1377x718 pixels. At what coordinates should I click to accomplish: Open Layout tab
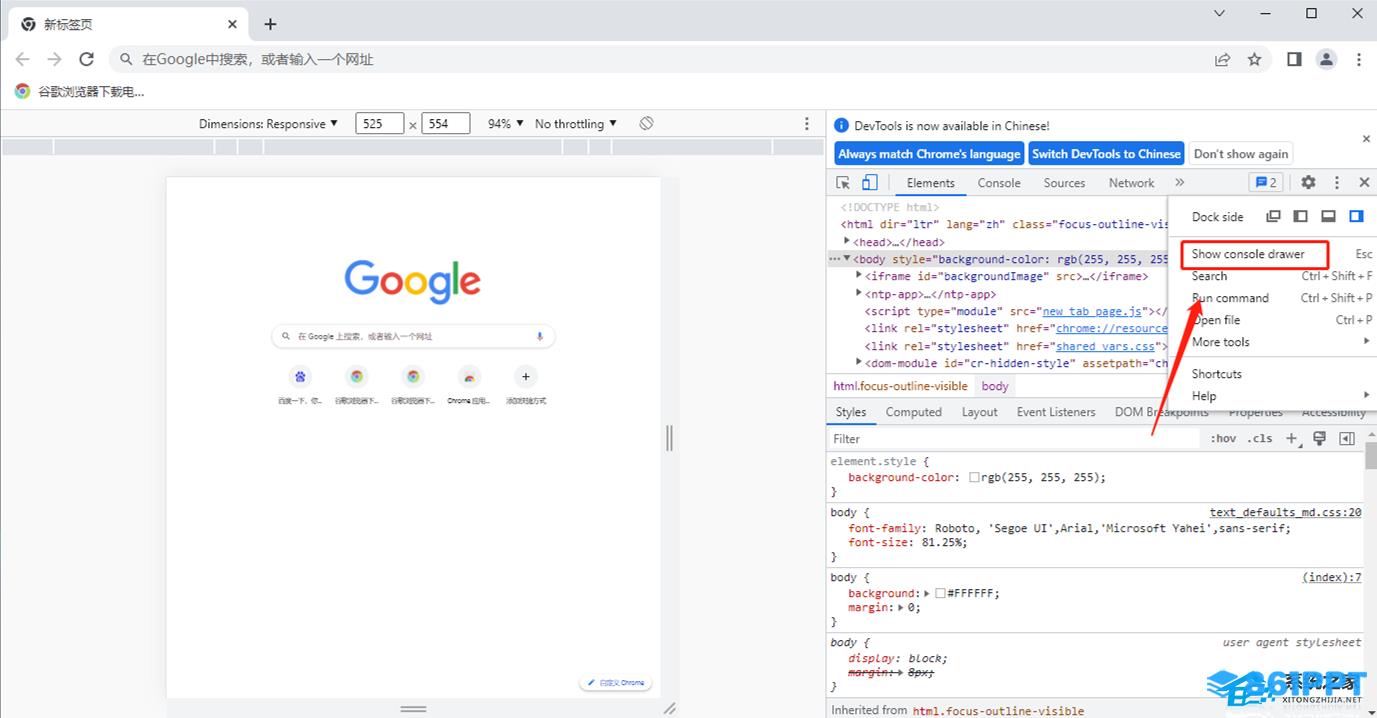(x=979, y=412)
